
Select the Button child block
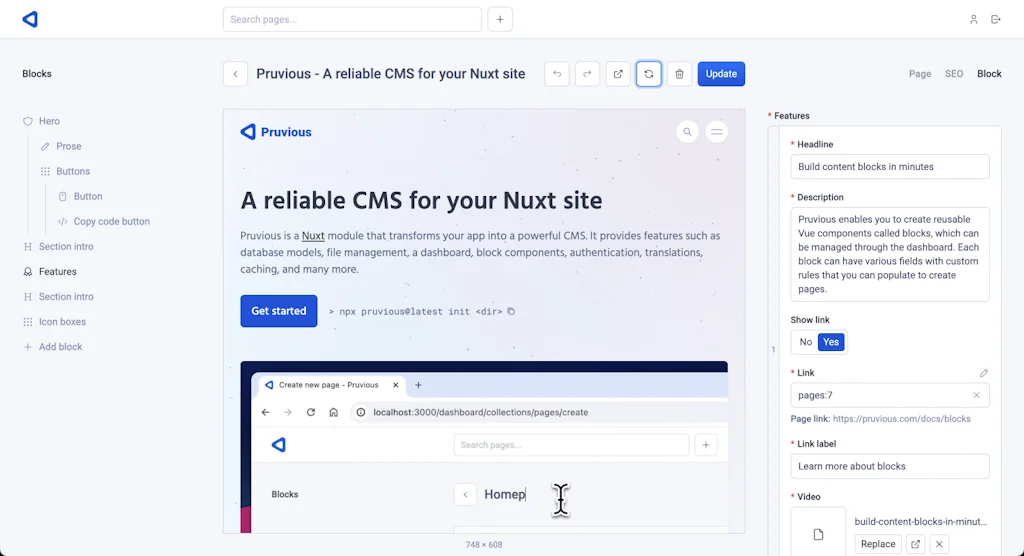coord(88,196)
